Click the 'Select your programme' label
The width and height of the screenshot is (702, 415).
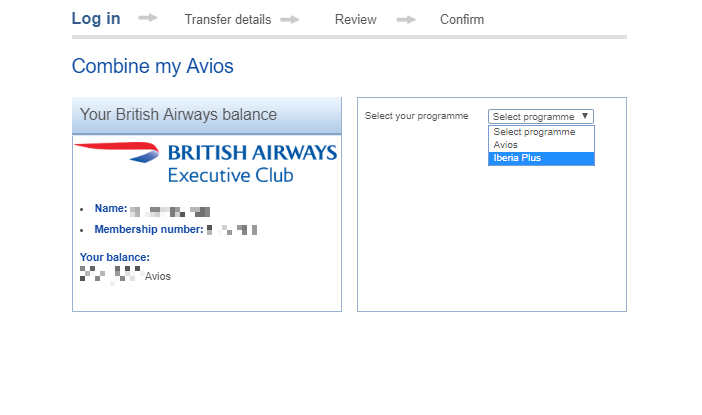coord(416,116)
